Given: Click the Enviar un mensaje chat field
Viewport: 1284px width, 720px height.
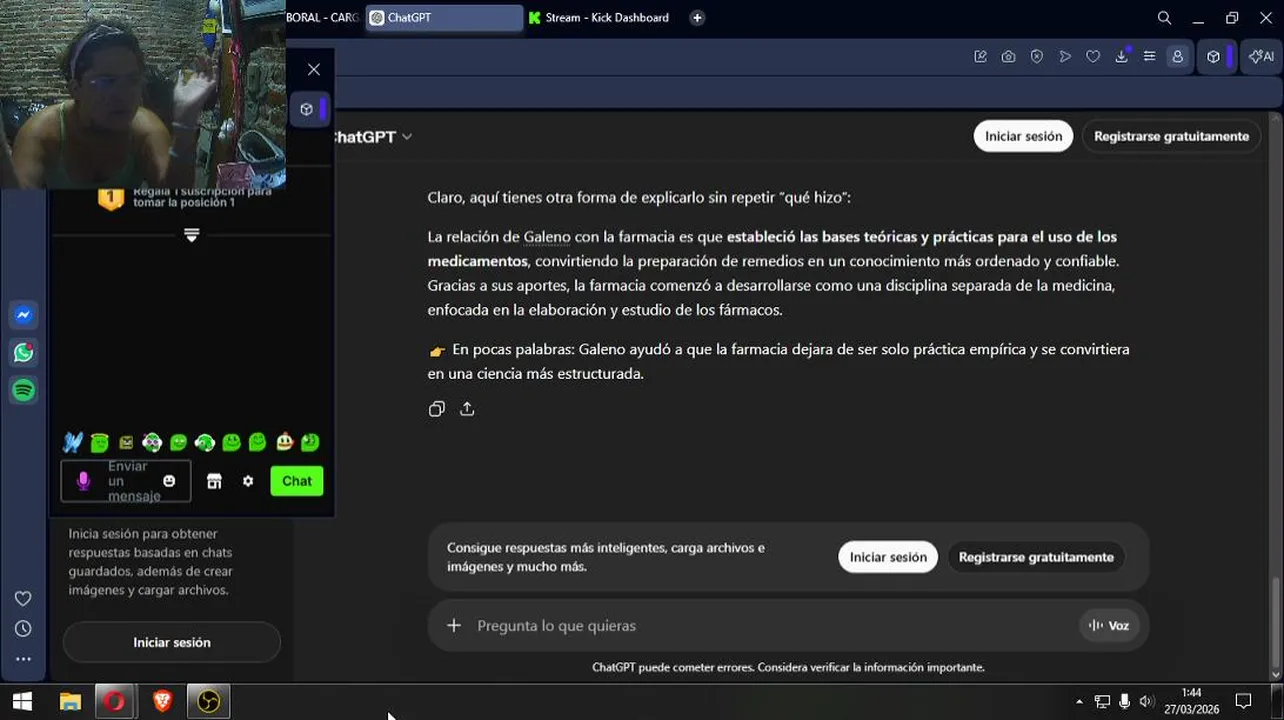Looking at the screenshot, I should point(126,481).
